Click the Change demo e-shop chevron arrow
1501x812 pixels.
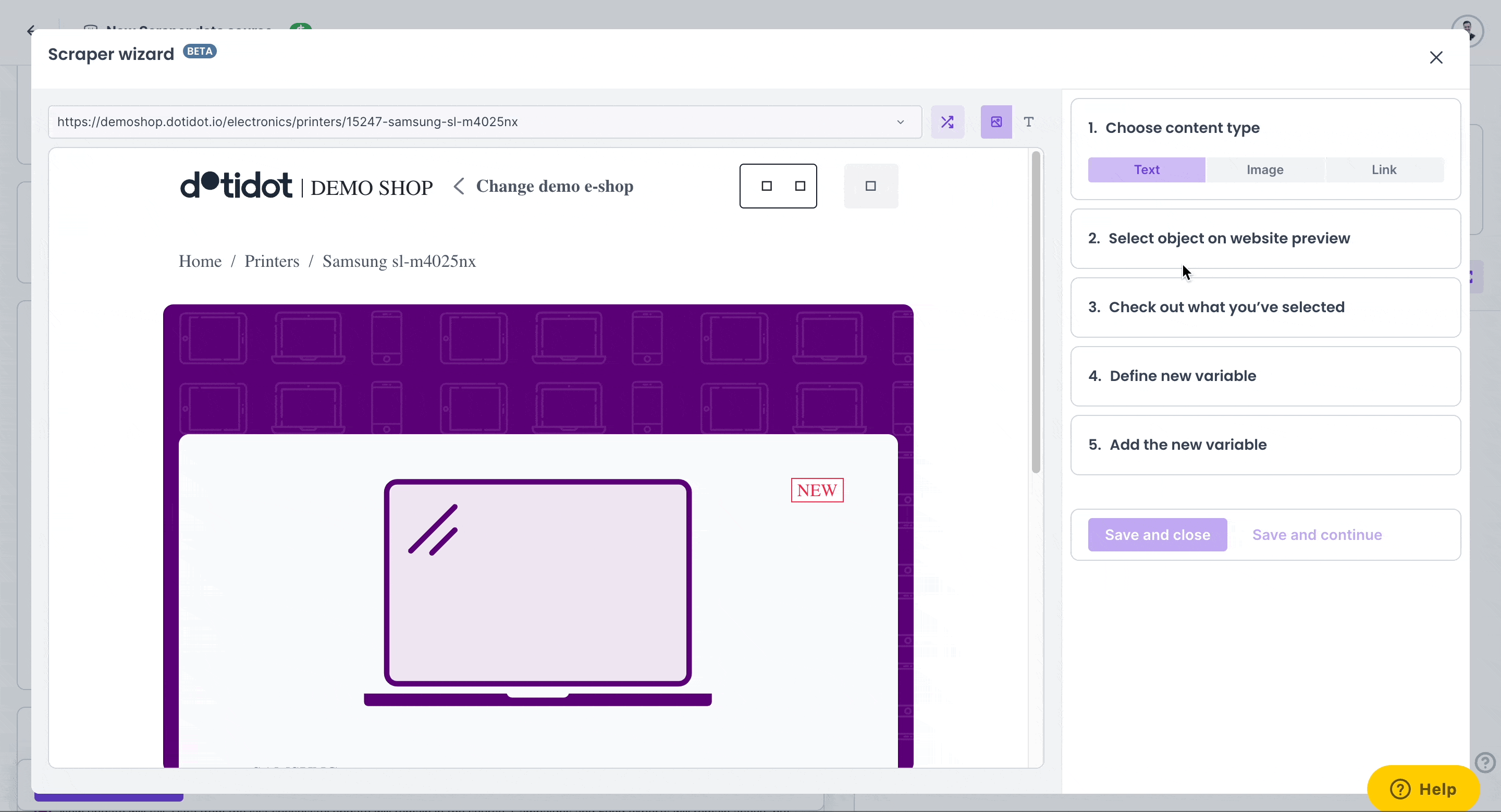[x=459, y=187]
